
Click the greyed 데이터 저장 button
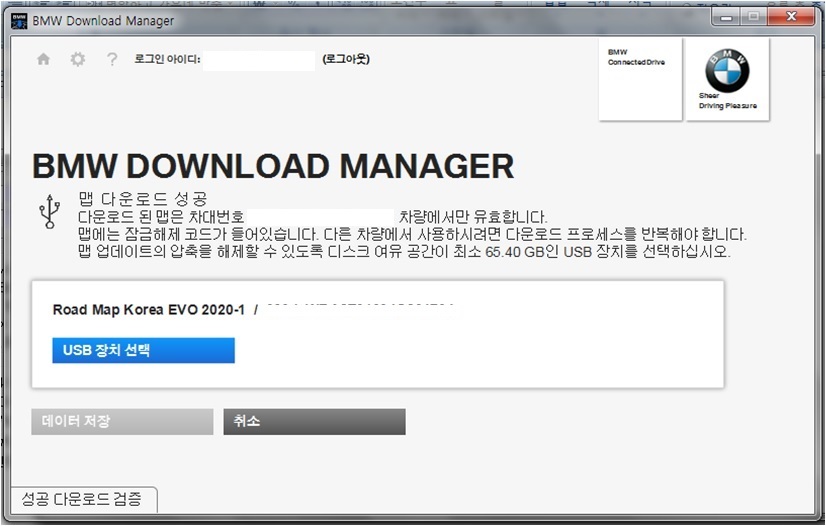(x=122, y=422)
